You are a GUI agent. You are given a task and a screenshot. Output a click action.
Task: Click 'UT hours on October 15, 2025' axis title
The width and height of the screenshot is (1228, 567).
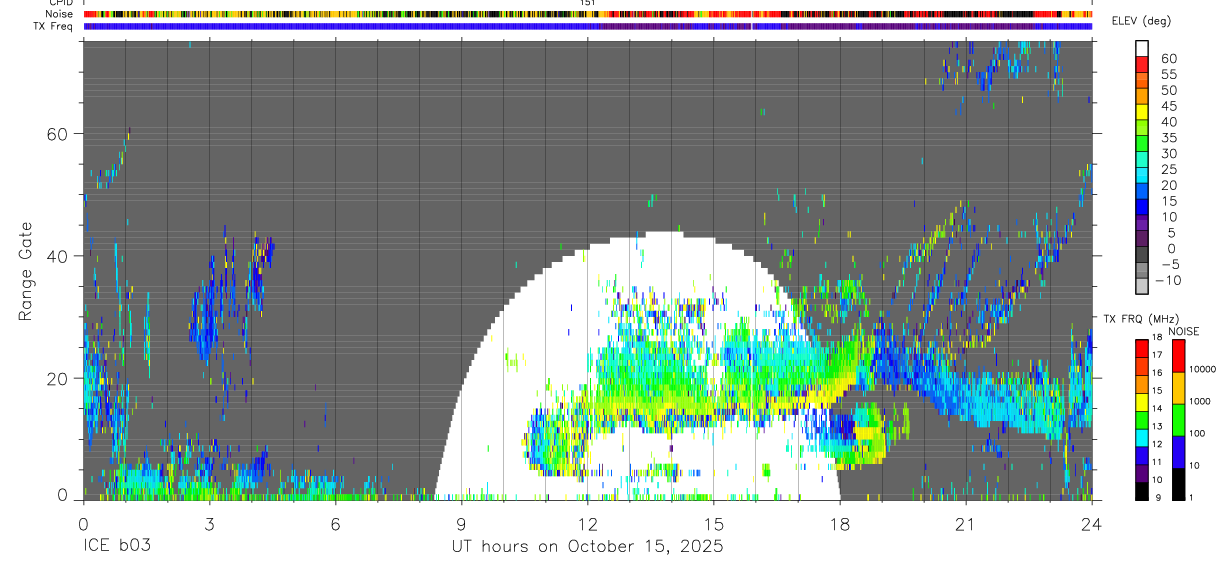586,547
